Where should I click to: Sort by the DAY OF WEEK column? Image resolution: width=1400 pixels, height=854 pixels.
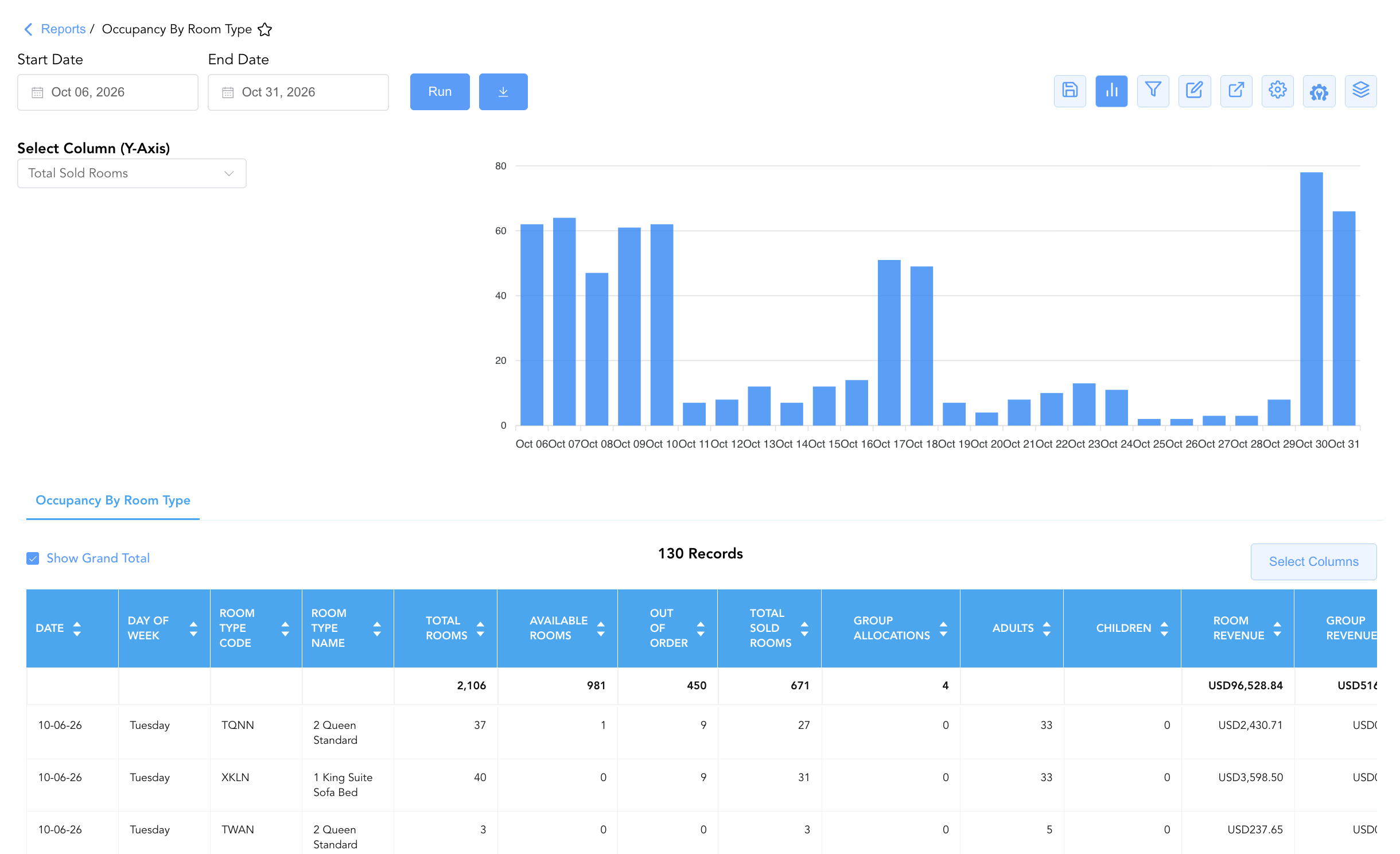pos(193,628)
